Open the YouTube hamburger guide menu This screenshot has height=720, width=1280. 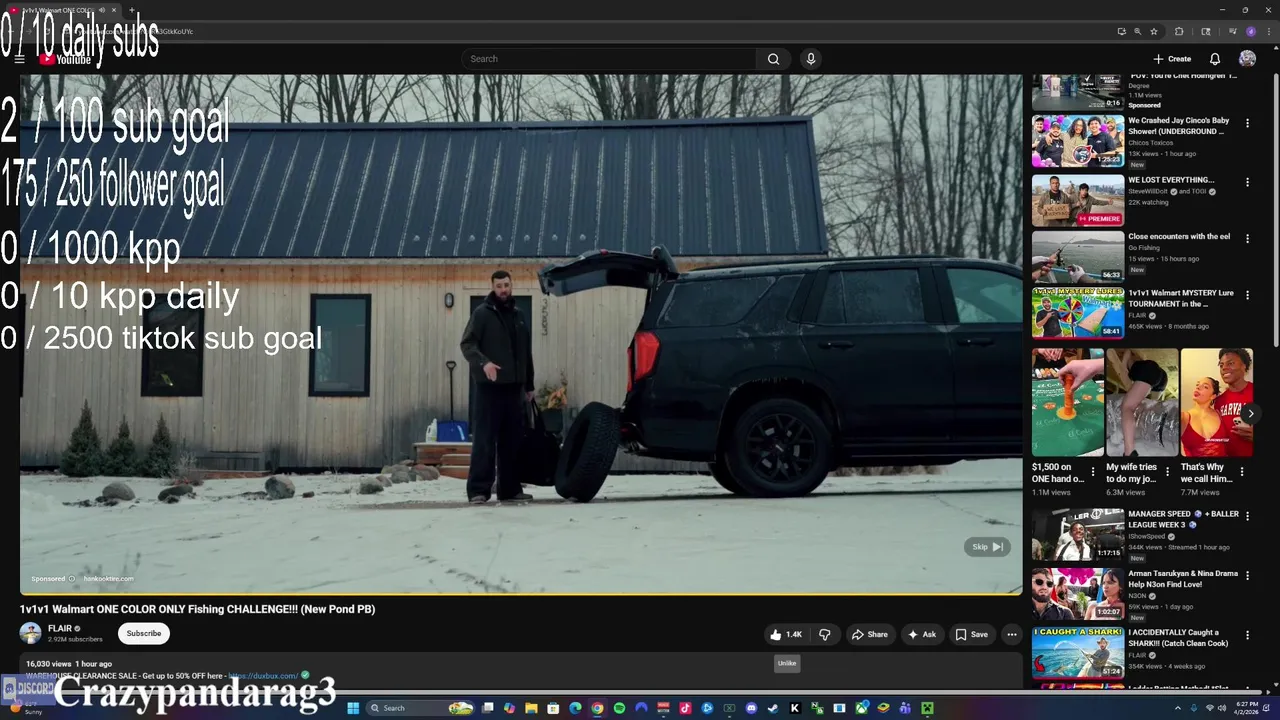point(19,59)
